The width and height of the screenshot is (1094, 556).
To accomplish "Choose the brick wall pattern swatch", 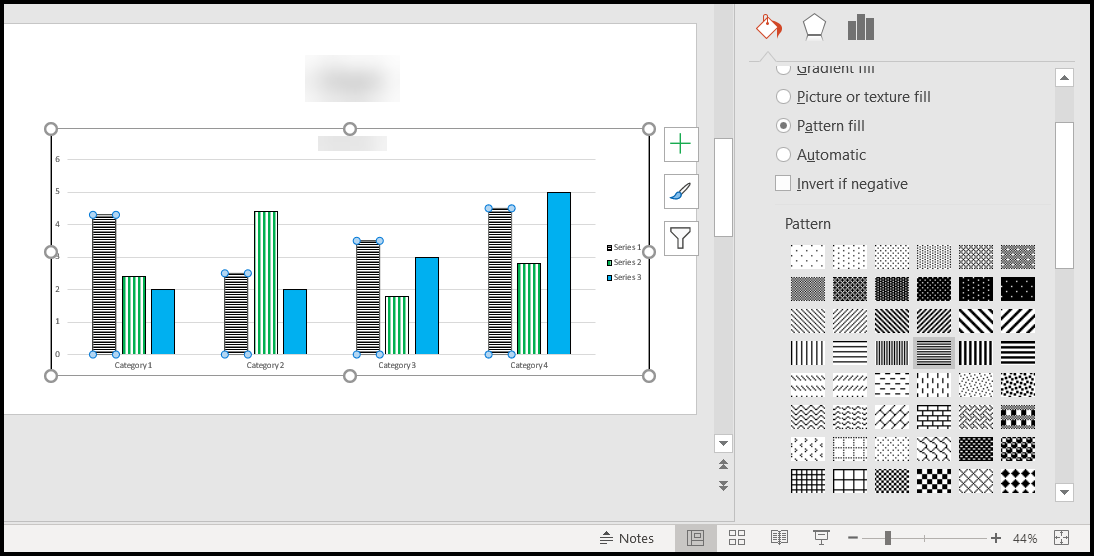I will [934, 417].
